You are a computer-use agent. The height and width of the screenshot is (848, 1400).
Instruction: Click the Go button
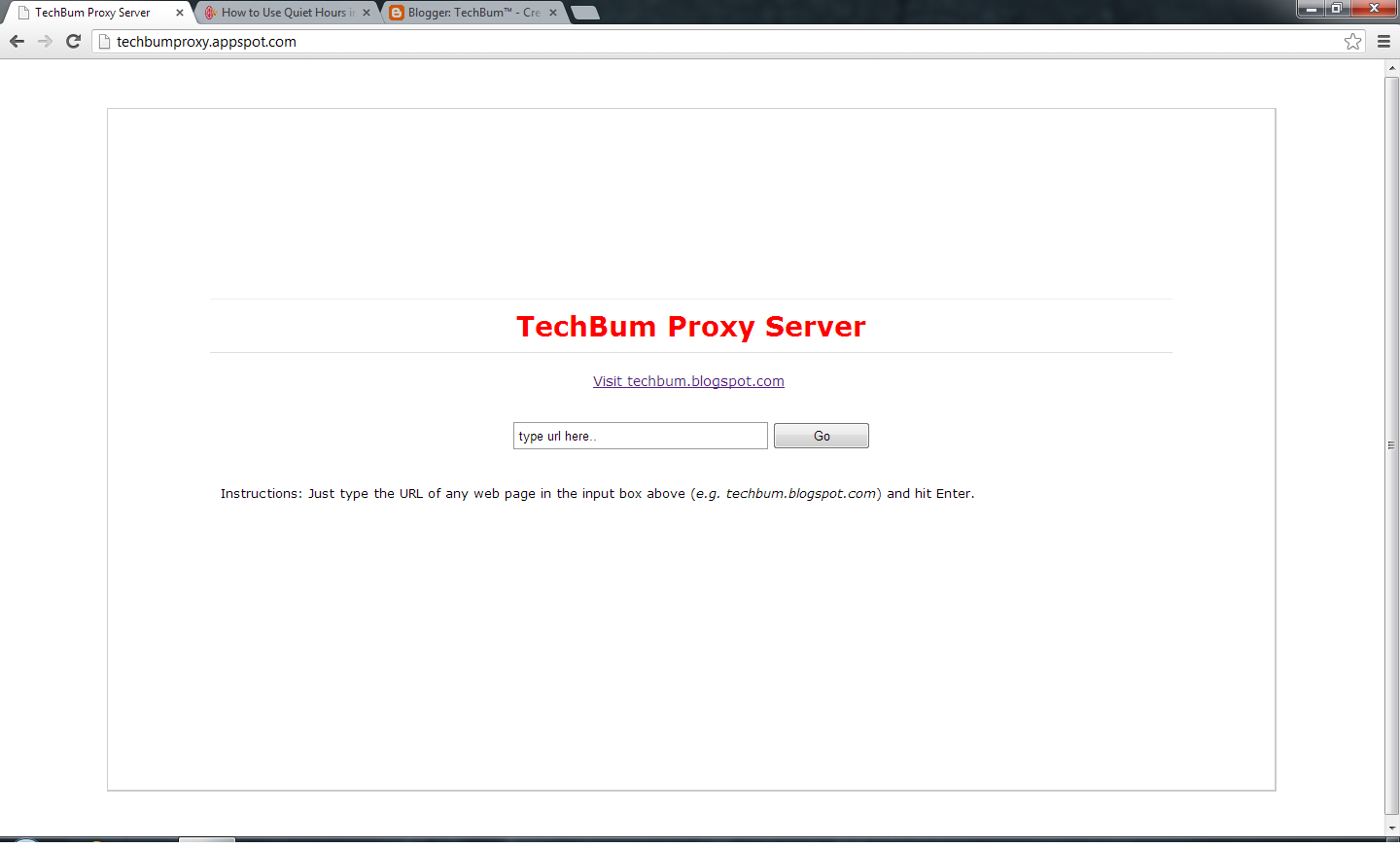point(822,436)
